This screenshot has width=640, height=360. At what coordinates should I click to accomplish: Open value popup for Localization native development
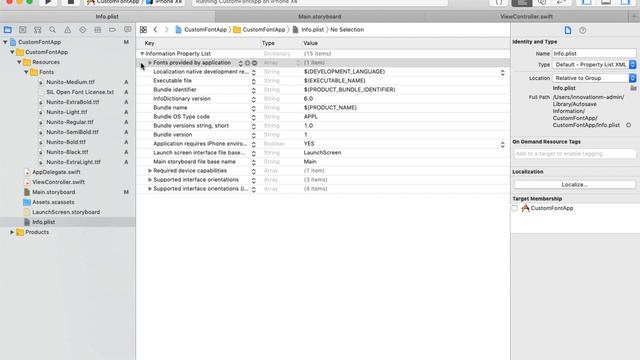502,73
